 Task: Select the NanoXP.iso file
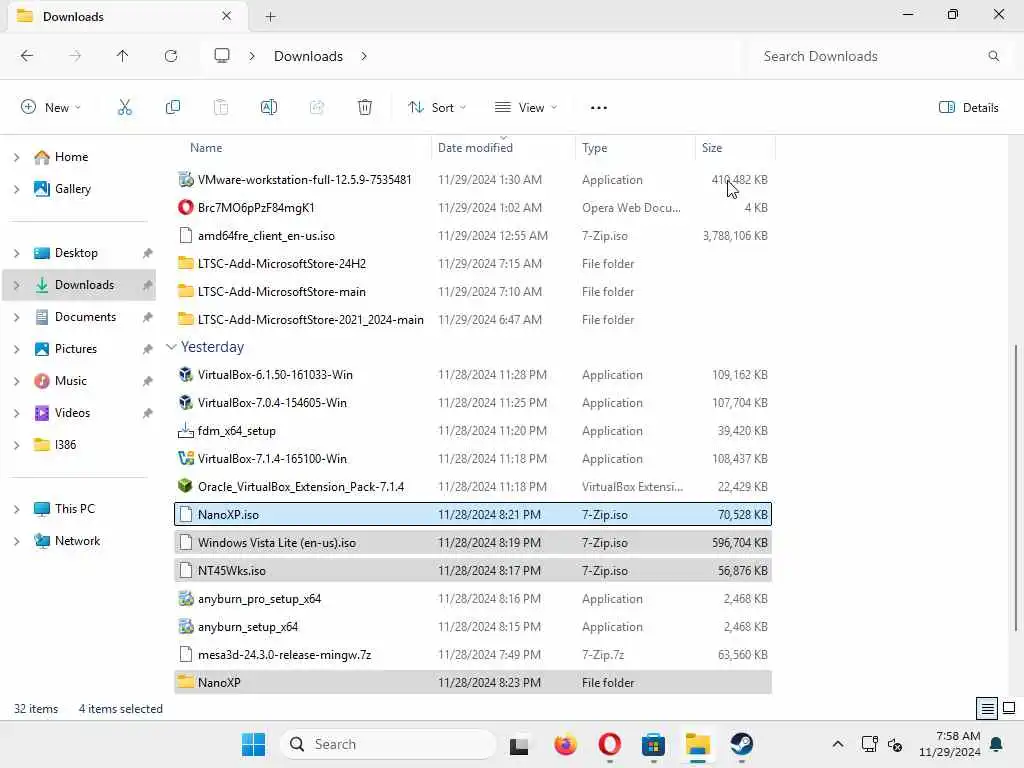tap(473, 514)
